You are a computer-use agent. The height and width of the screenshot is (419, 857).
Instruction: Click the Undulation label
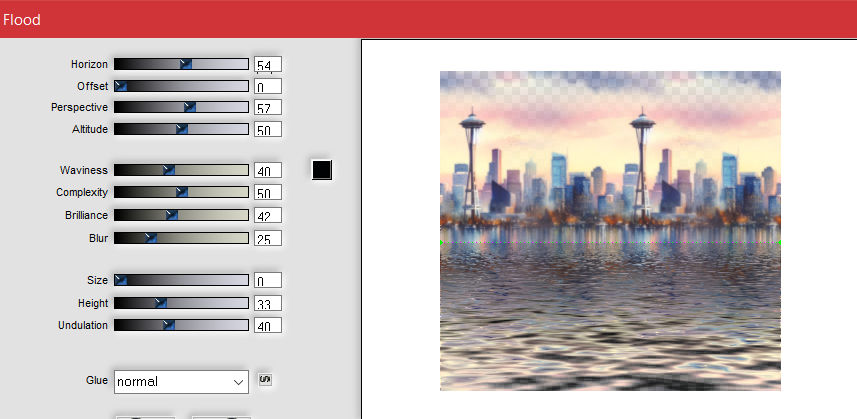(83, 325)
